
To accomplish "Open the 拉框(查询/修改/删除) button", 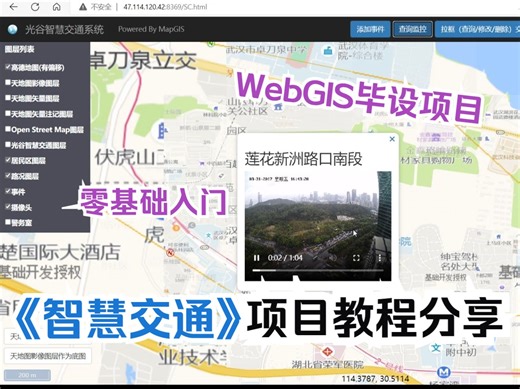I will coord(477,29).
